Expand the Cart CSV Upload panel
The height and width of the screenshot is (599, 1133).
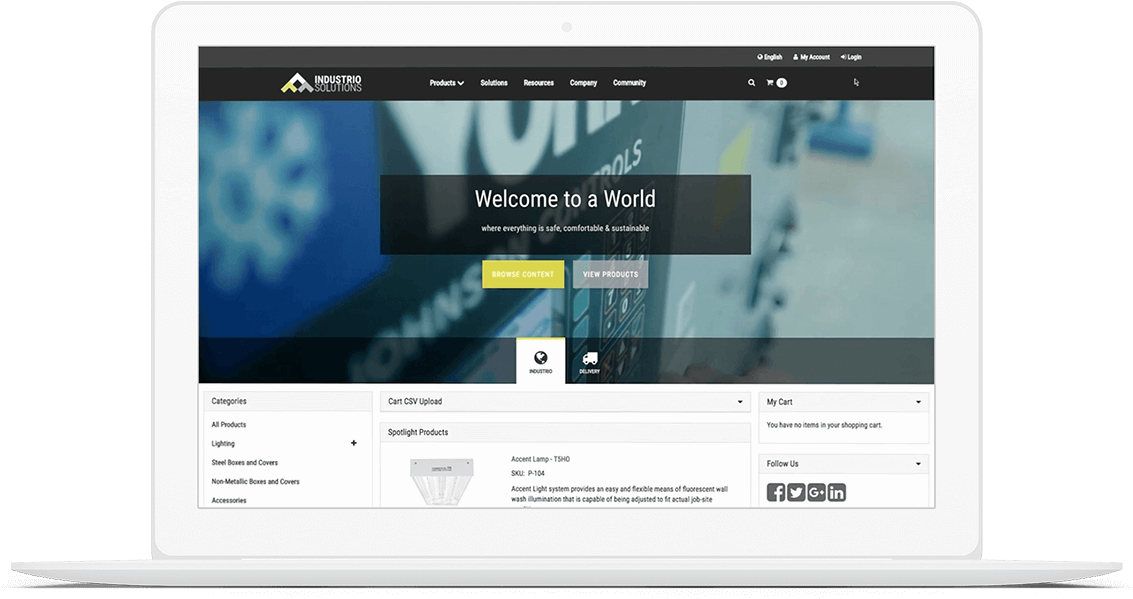pyautogui.click(x=740, y=402)
